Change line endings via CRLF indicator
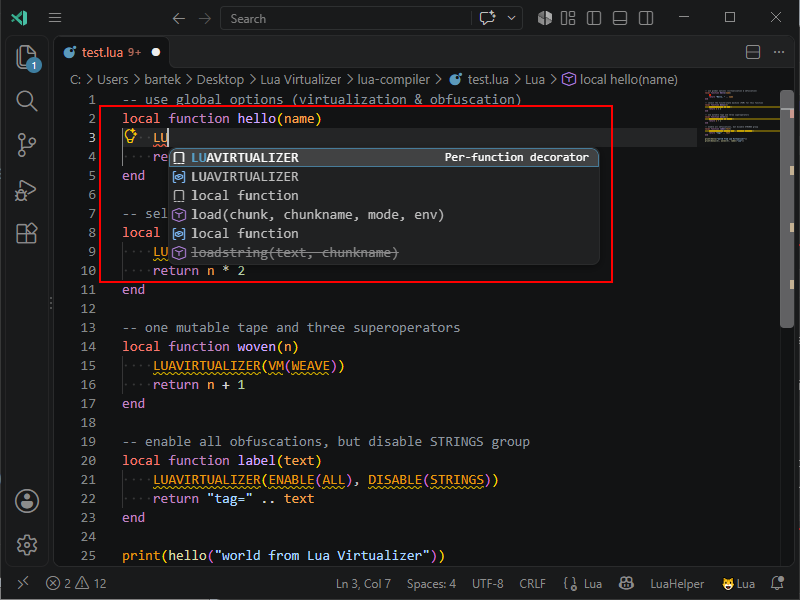The height and width of the screenshot is (600, 800). point(532,584)
